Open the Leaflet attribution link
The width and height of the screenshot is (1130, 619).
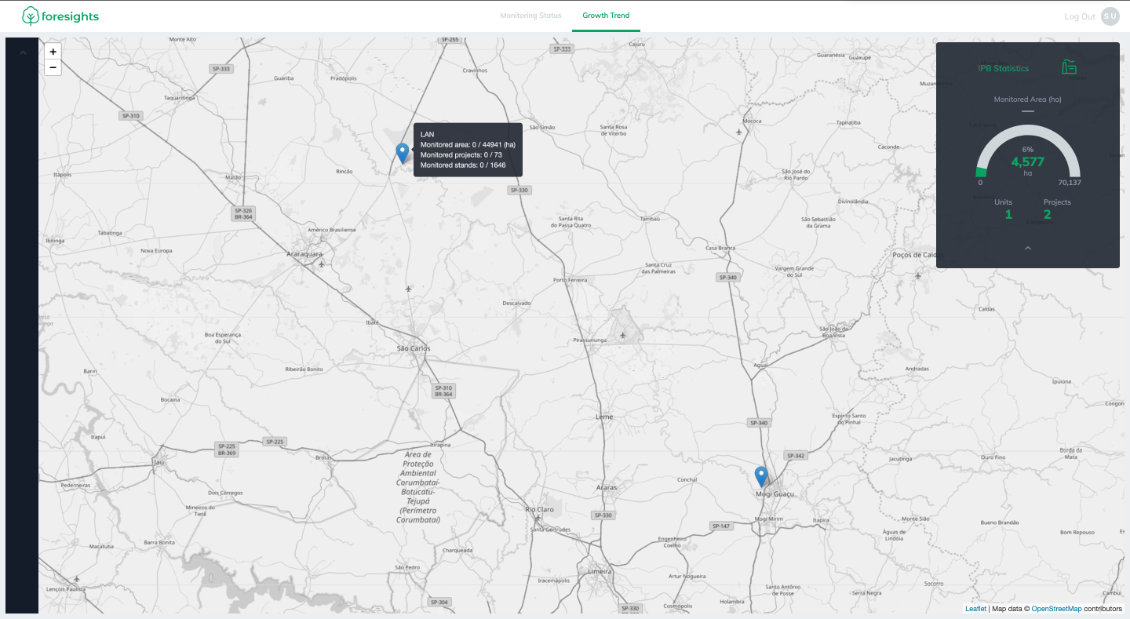pos(976,609)
